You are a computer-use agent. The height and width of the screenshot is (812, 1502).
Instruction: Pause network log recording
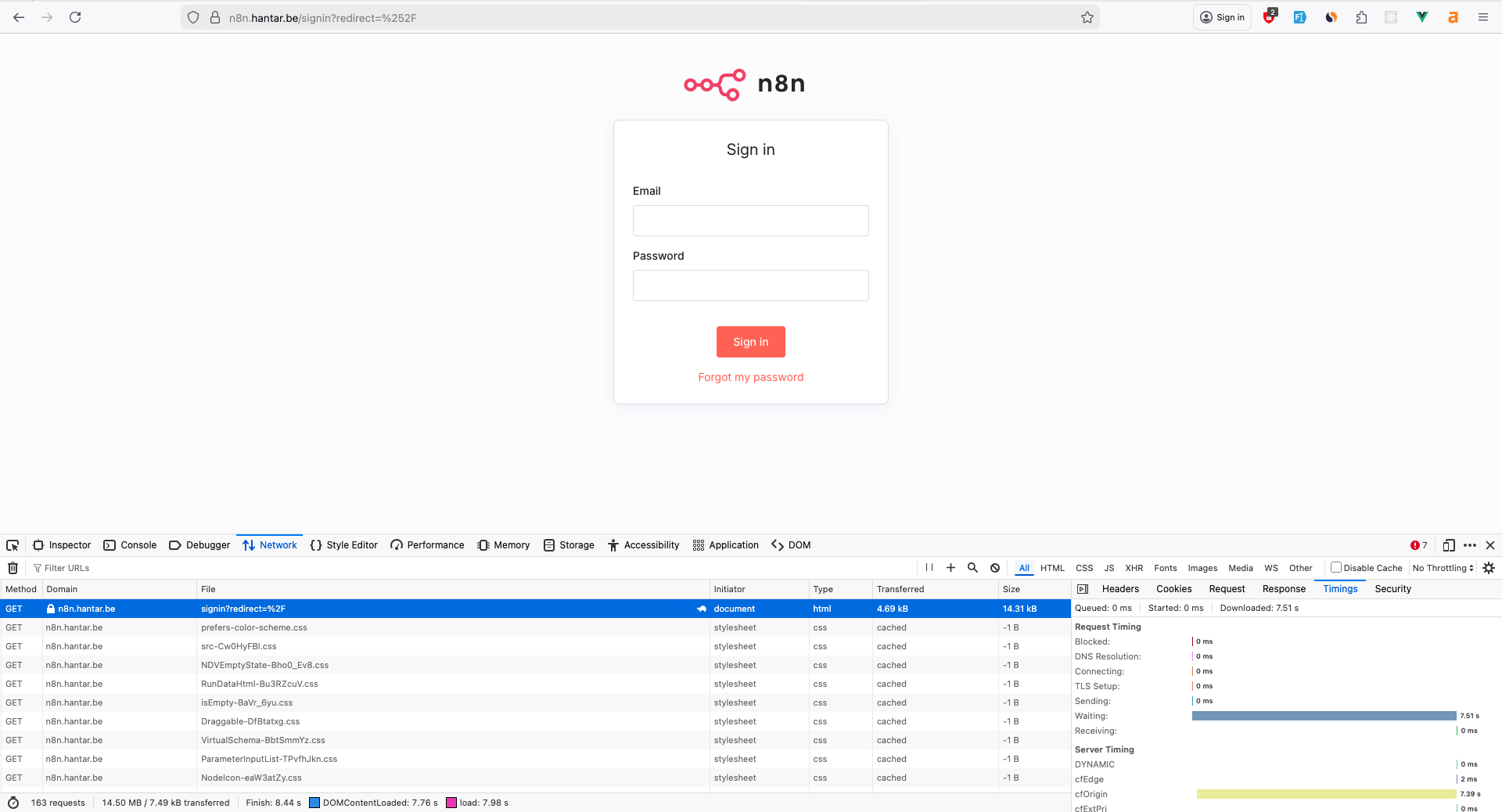(929, 568)
